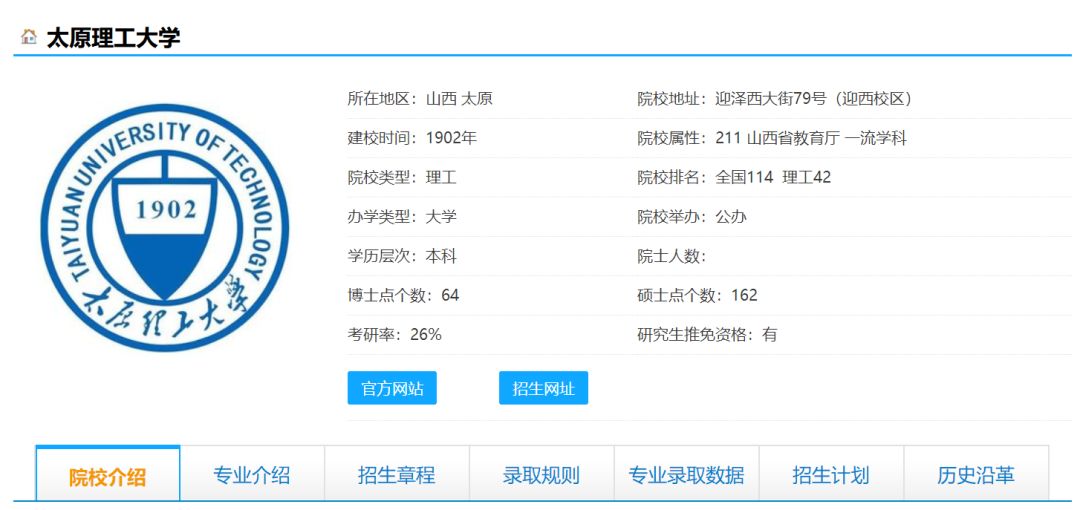Select the 院校介绍 tab
This screenshot has width=1080, height=510.
coord(107,475)
